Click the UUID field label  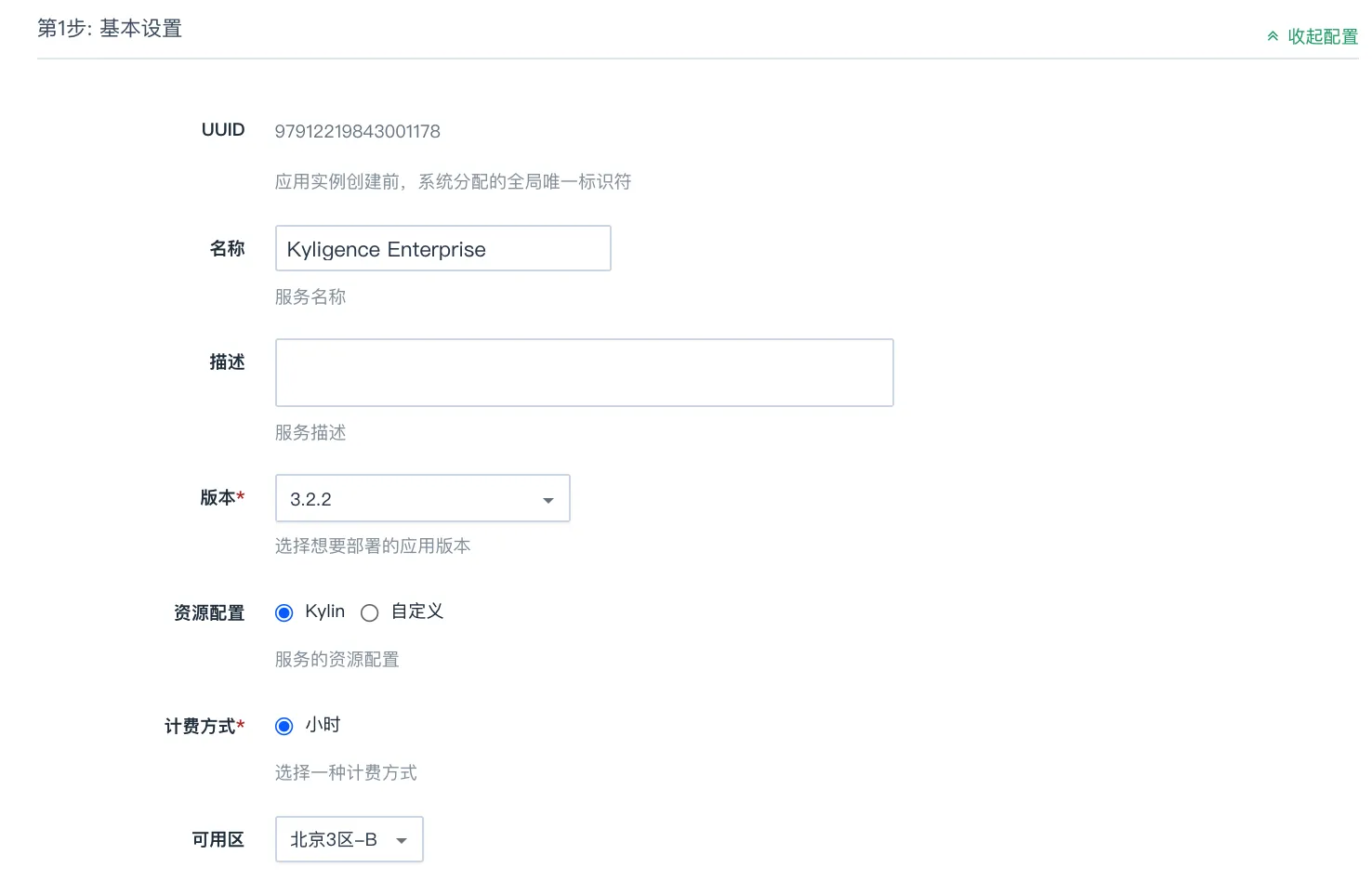pyautogui.click(x=223, y=130)
